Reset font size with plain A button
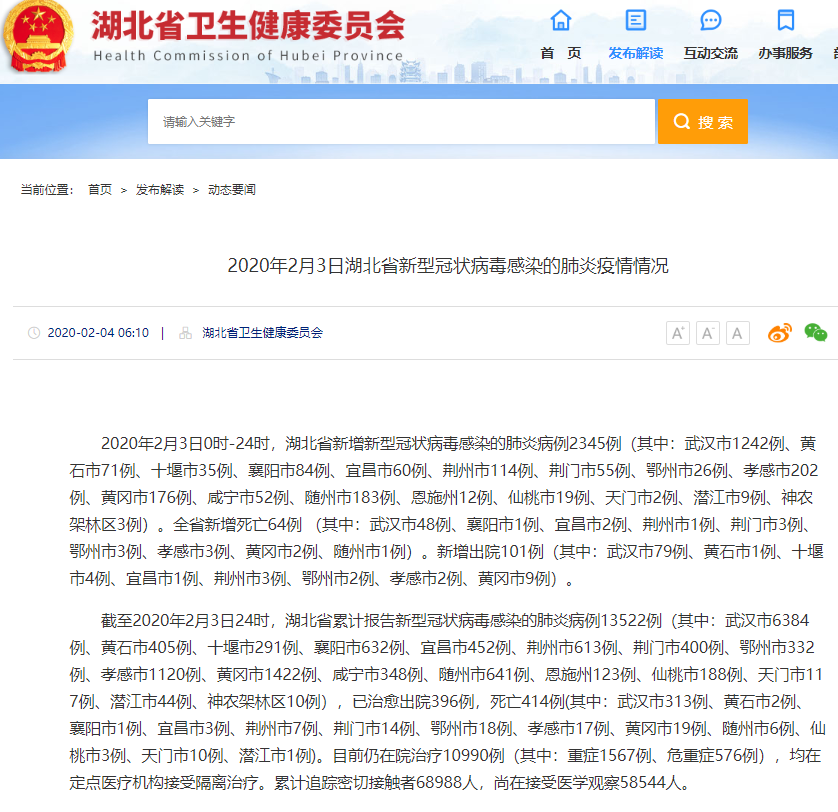Viewport: 838px width, 812px height. [x=738, y=333]
